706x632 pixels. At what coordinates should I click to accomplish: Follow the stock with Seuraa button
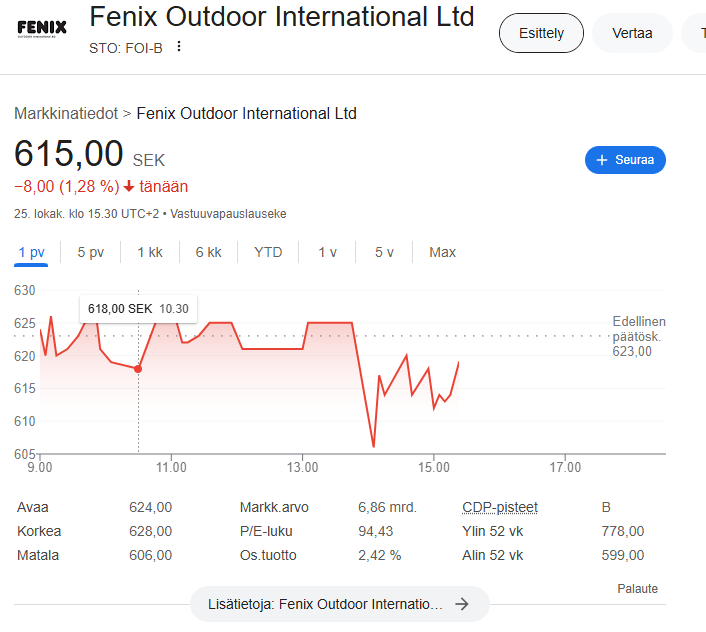(625, 160)
